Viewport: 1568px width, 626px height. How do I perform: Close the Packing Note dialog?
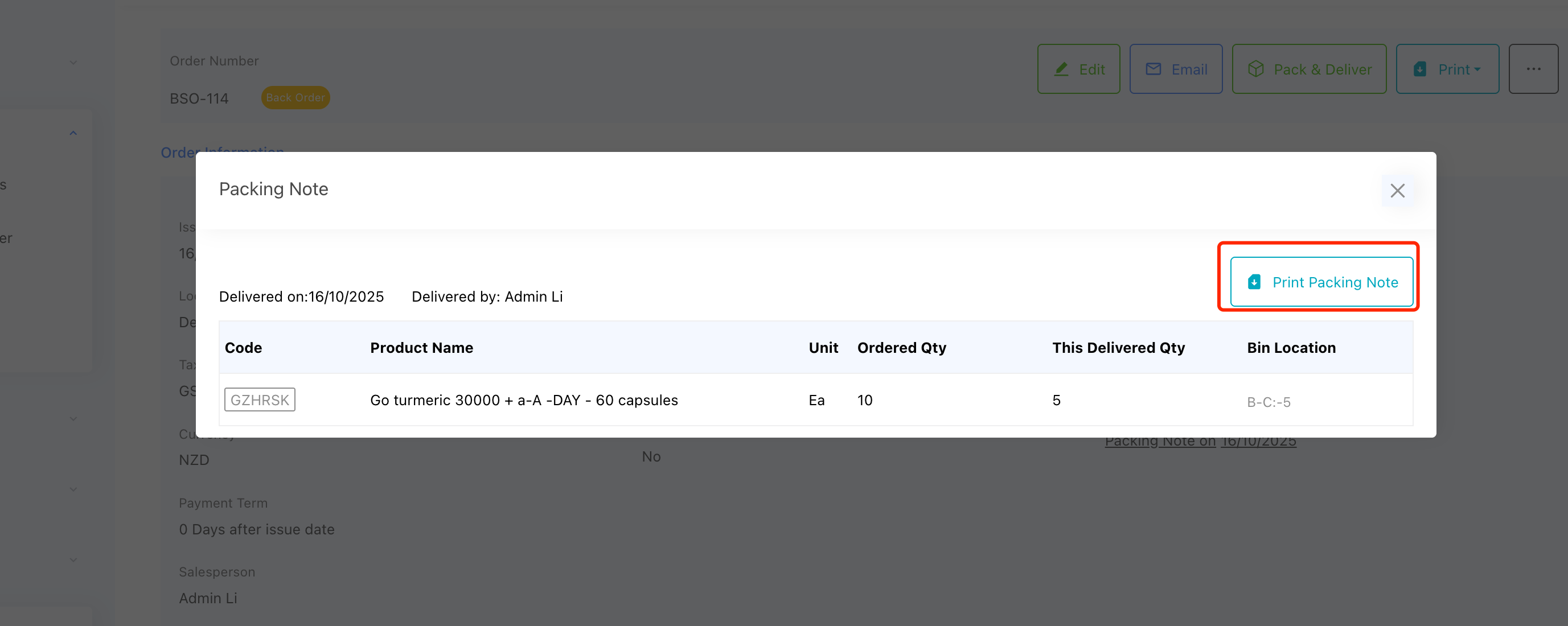(1397, 191)
